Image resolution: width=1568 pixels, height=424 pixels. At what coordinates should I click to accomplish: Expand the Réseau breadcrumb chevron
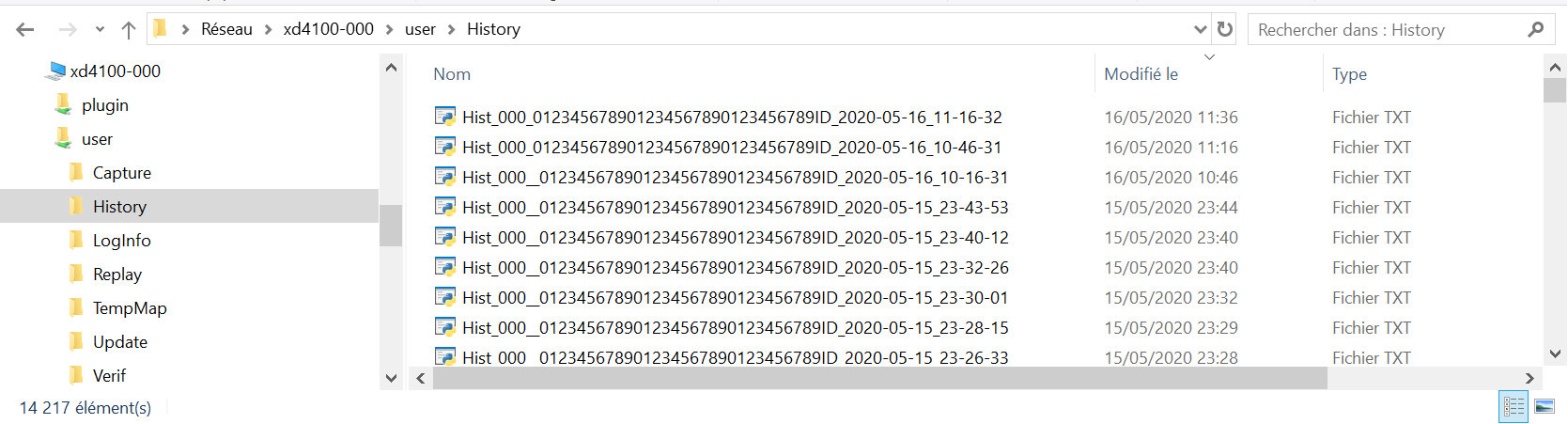(268, 29)
